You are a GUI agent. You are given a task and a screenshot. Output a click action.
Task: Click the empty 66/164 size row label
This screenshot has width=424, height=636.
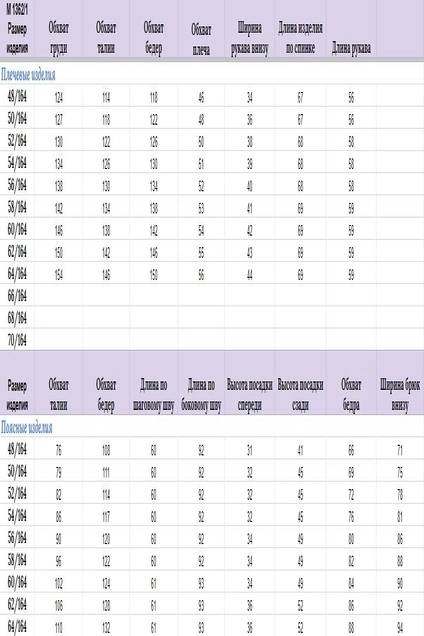[17, 296]
